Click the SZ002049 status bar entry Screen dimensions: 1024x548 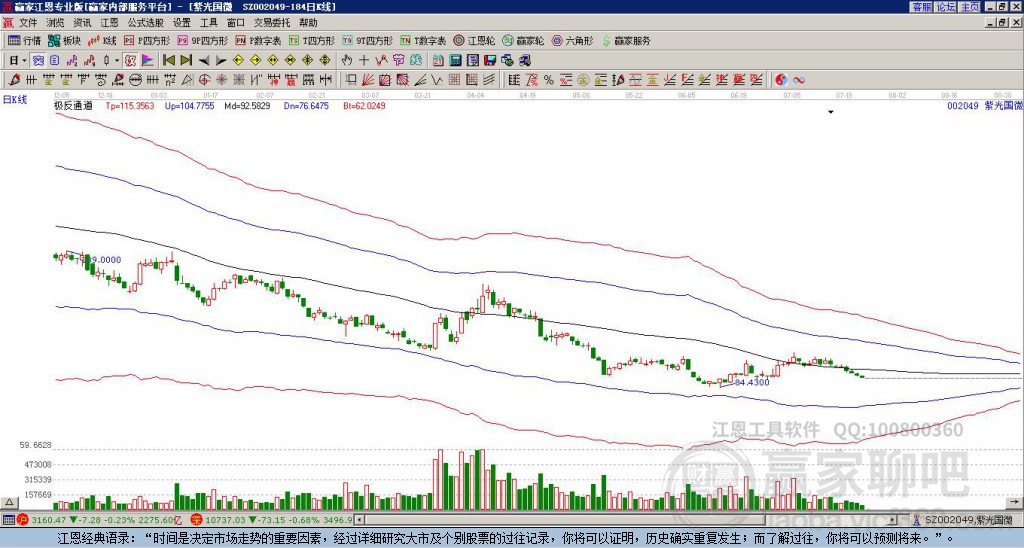967,521
